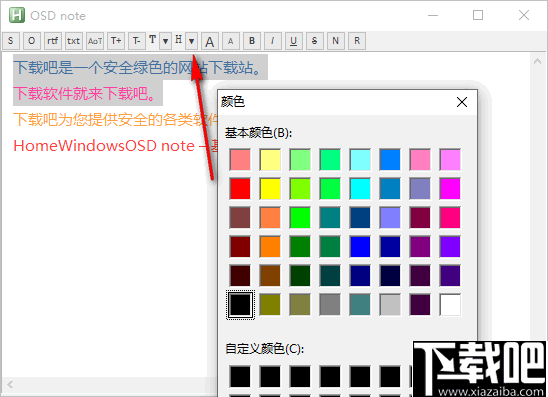Select the dark maroon color swatch
This screenshot has width=548, height=397.
(240, 247)
